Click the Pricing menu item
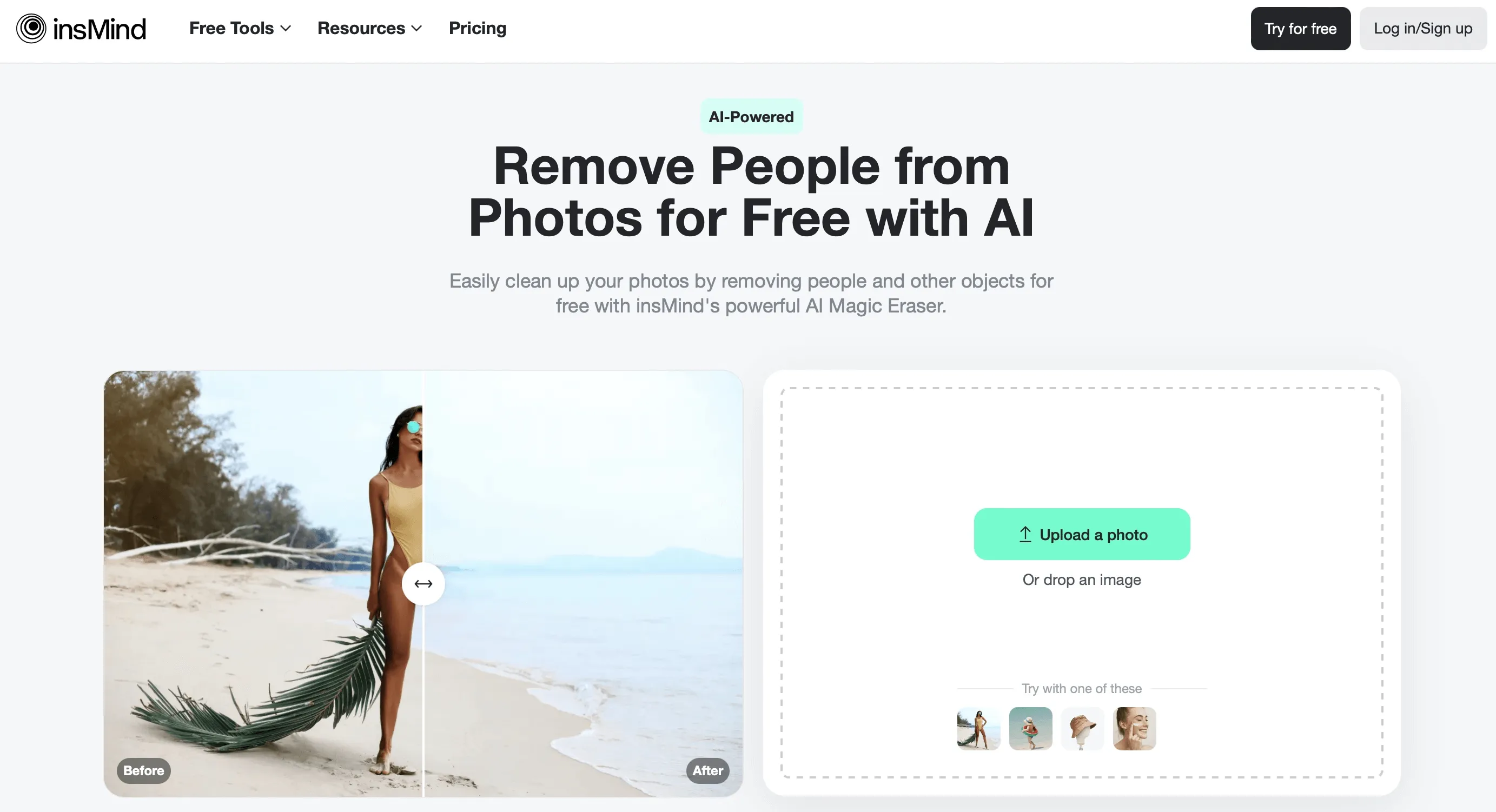This screenshot has height=812, width=1496. pyautogui.click(x=477, y=28)
